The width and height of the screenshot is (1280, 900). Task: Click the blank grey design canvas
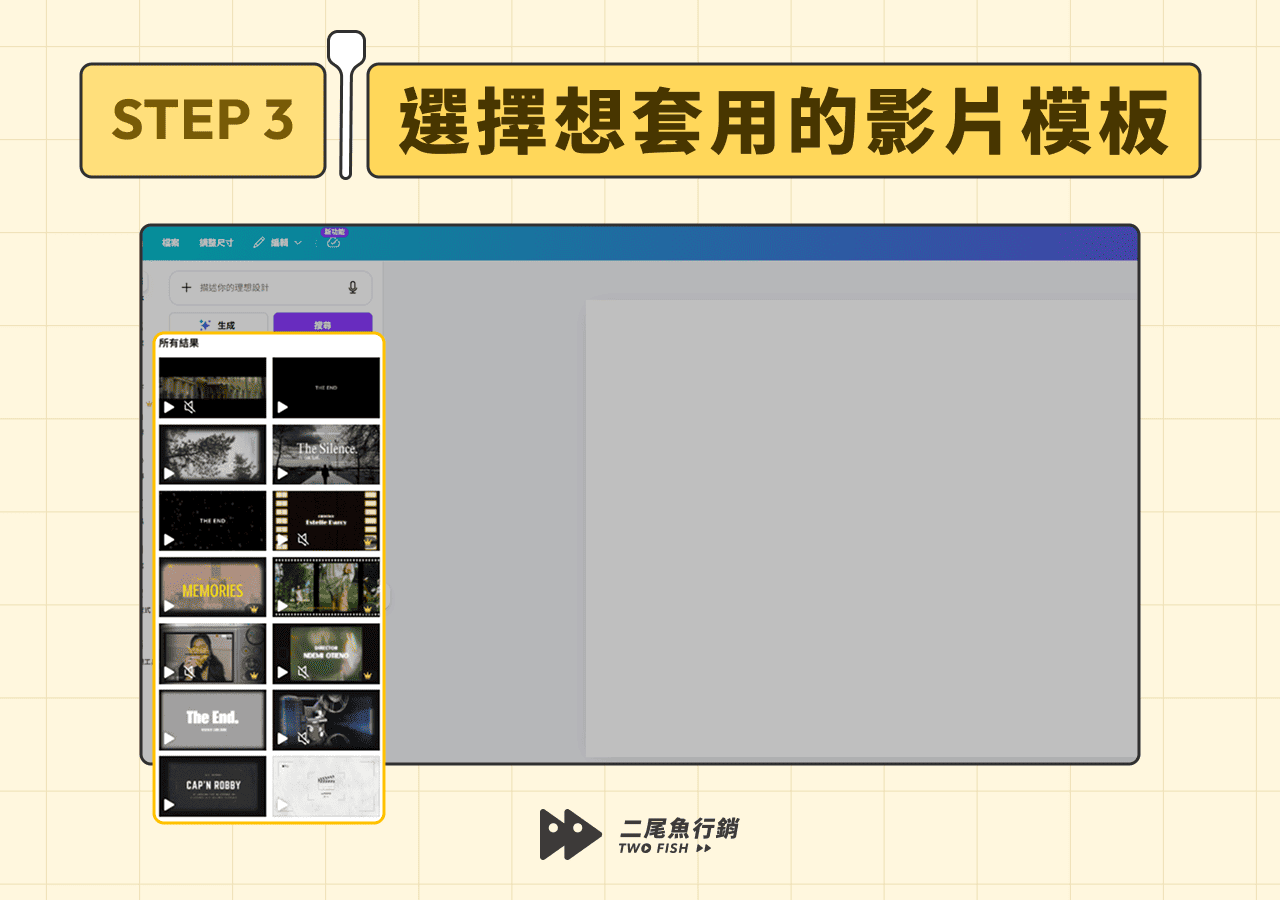pos(861,528)
